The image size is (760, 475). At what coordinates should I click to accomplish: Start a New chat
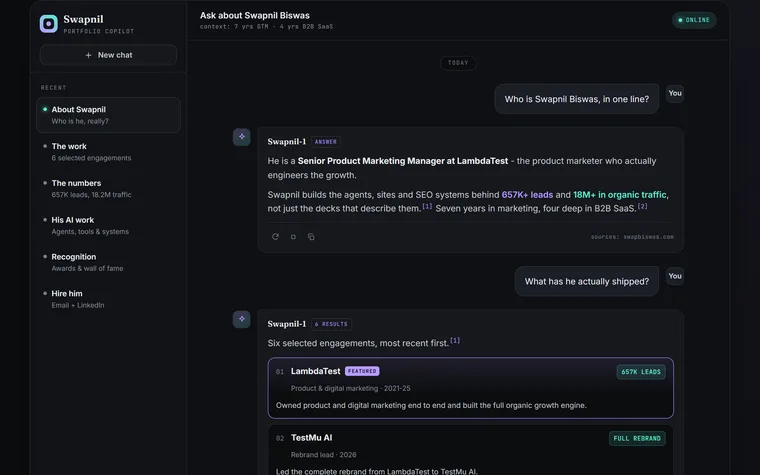(108, 55)
